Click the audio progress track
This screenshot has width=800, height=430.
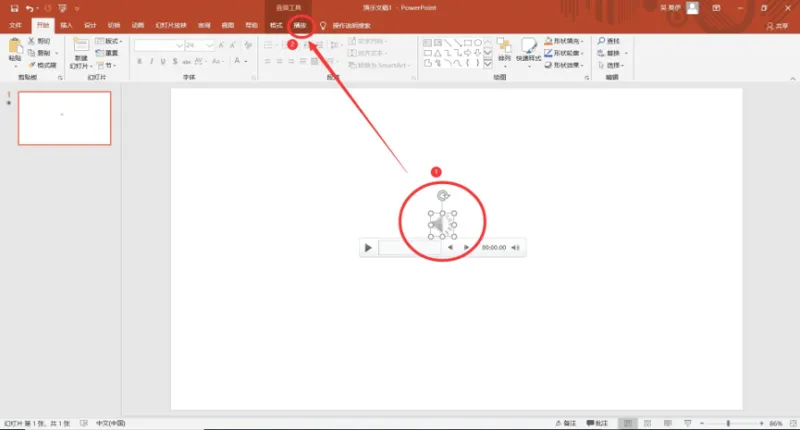click(409, 248)
